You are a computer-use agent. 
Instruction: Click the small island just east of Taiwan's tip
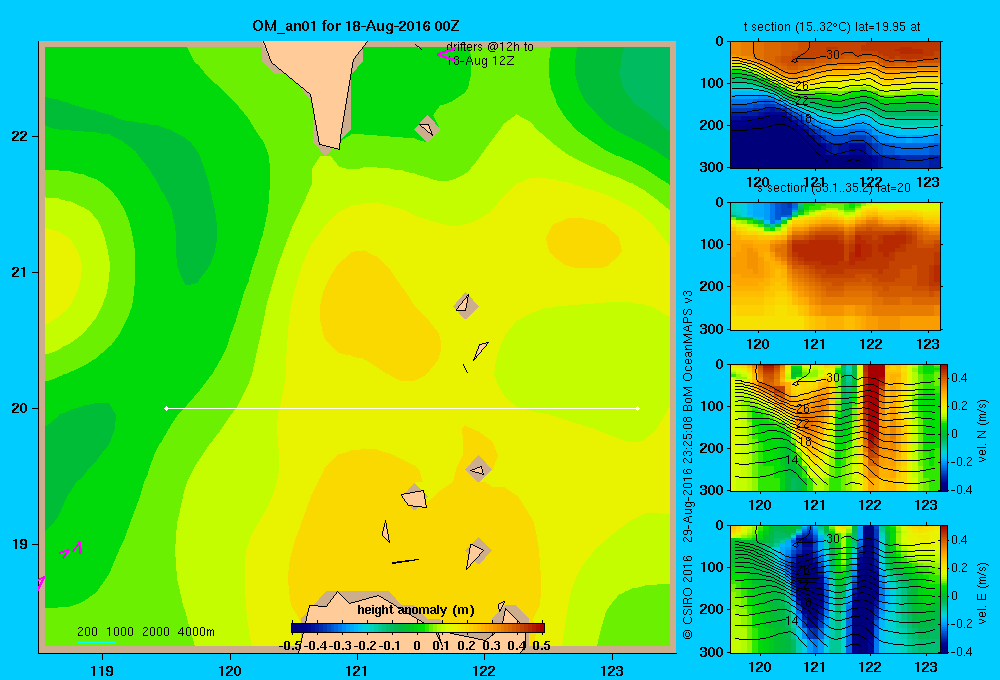point(427,128)
